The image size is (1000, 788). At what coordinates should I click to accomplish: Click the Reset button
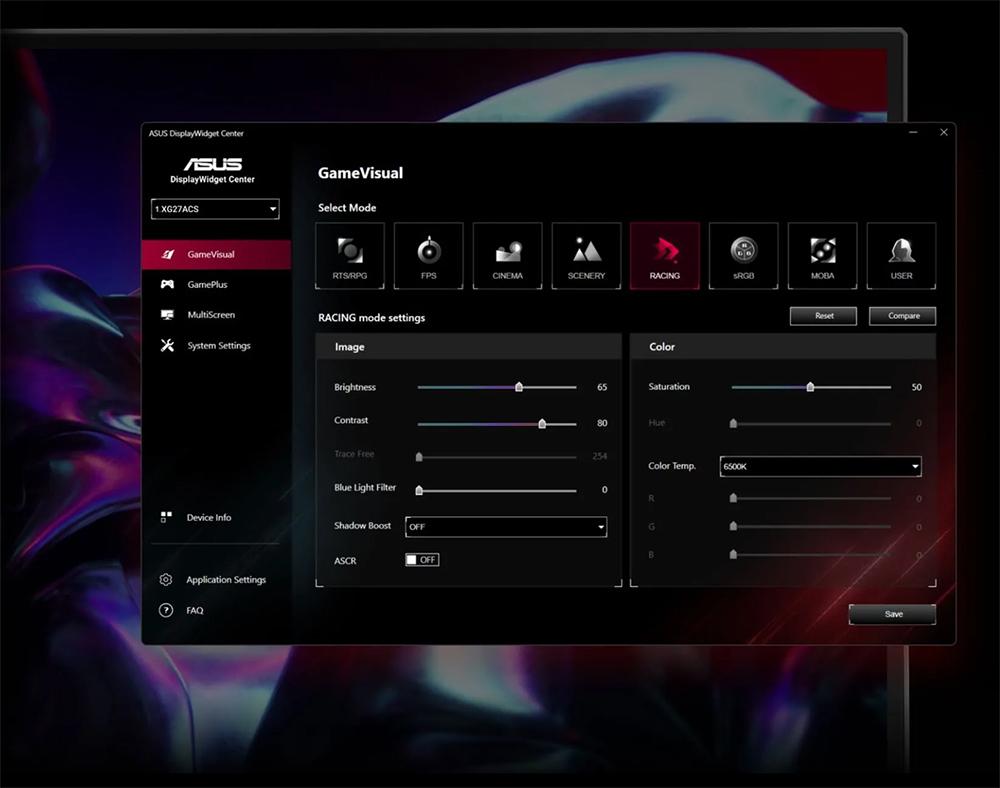823,315
